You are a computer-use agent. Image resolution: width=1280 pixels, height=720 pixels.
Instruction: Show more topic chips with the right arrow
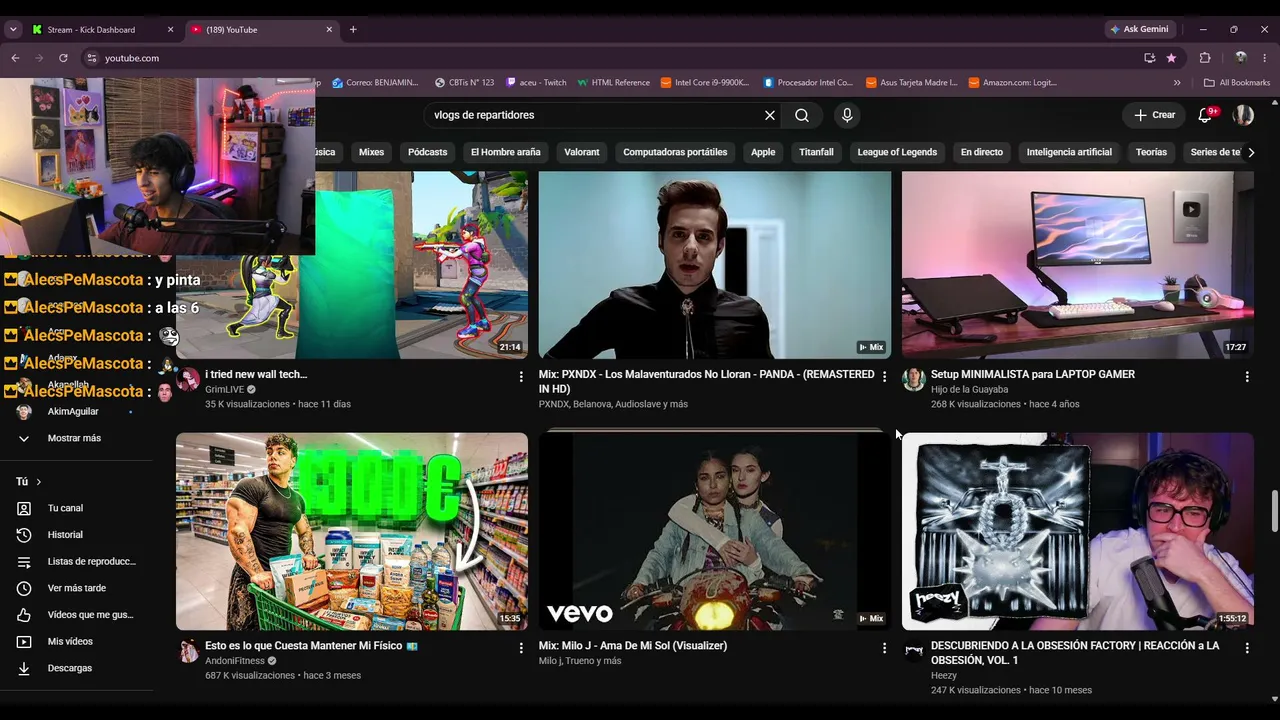[1251, 152]
